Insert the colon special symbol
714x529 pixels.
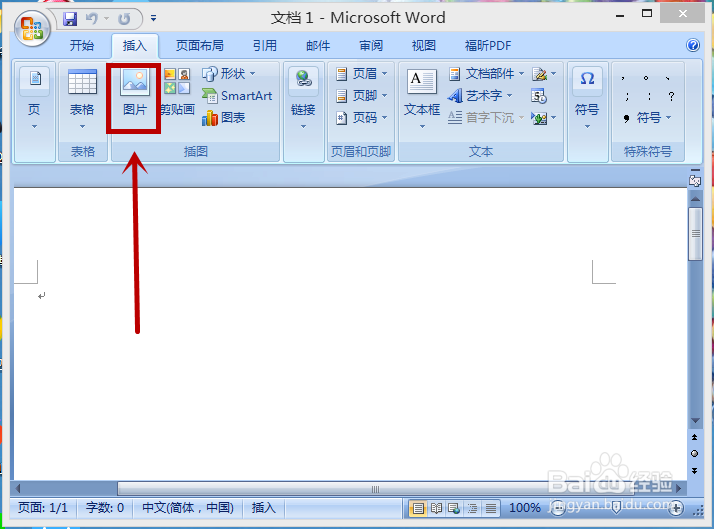point(649,96)
